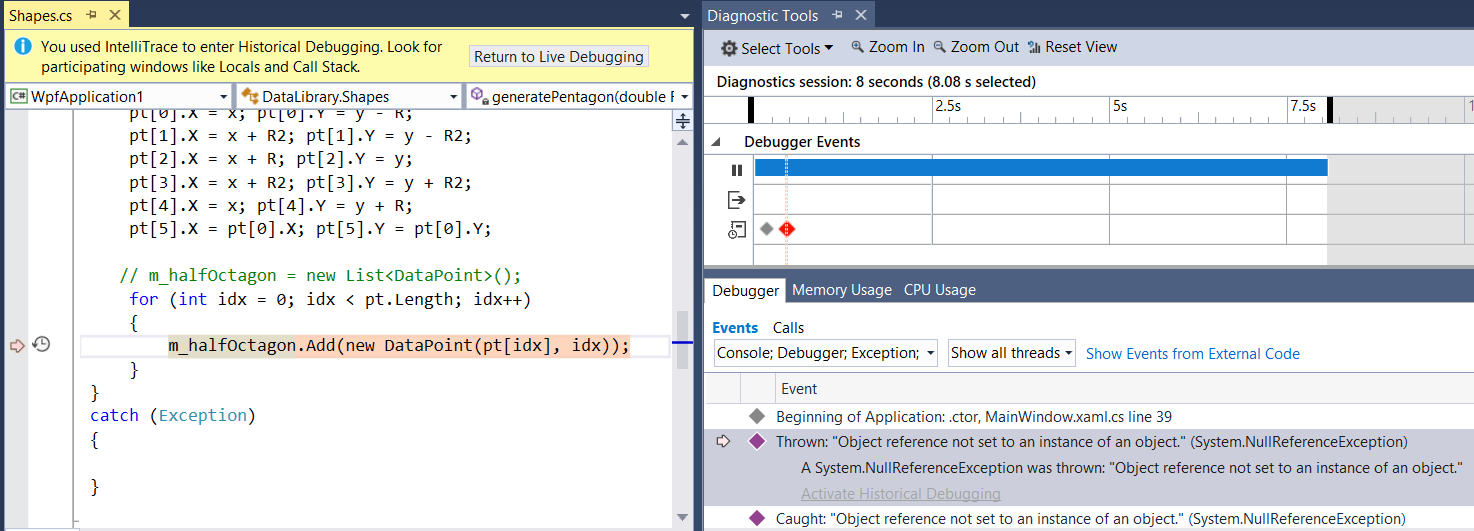
Task: Open the Show all threads dropdown
Action: pos(1011,353)
